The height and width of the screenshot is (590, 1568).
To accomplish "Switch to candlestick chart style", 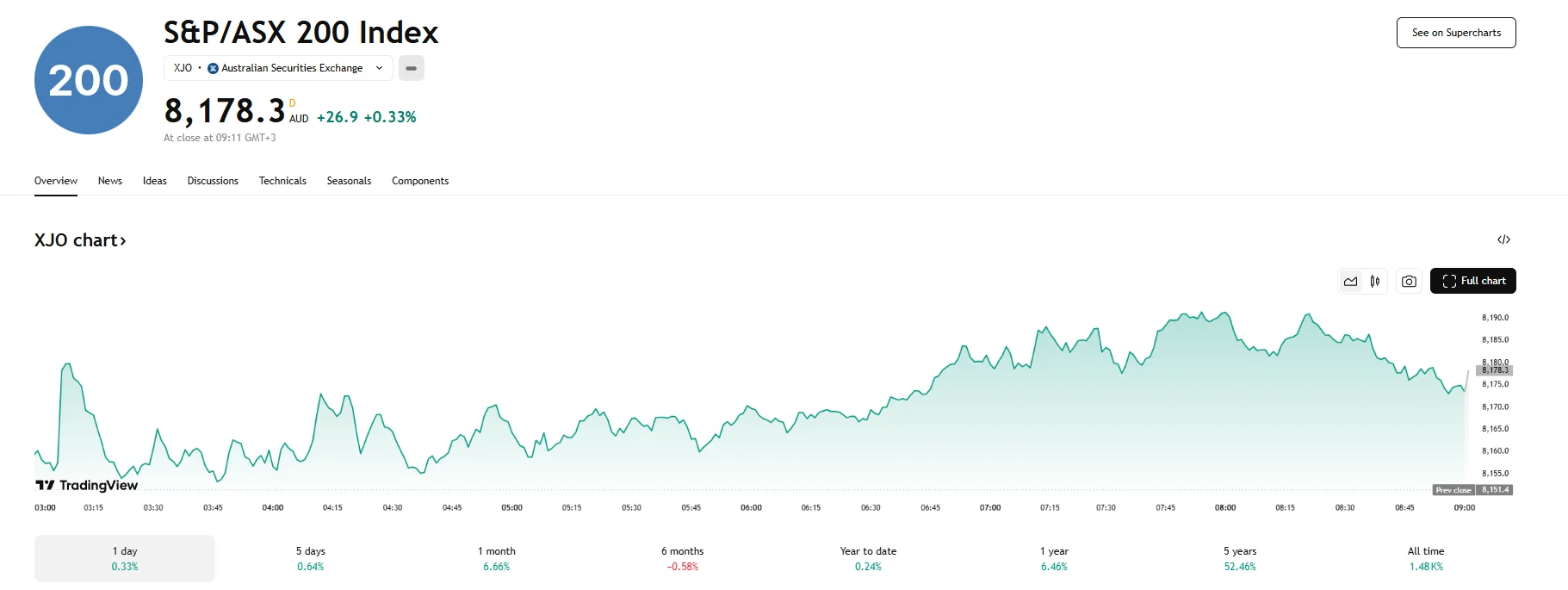I will tap(1375, 281).
